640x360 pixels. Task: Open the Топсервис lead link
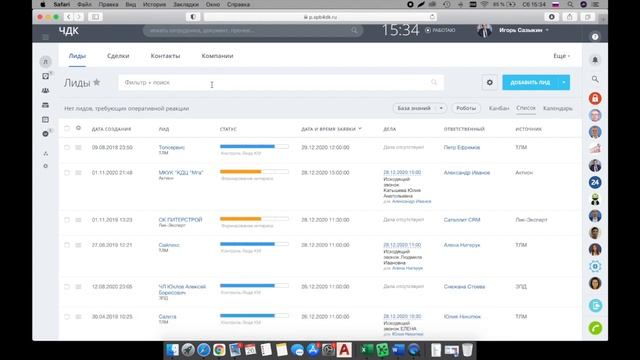click(x=171, y=147)
